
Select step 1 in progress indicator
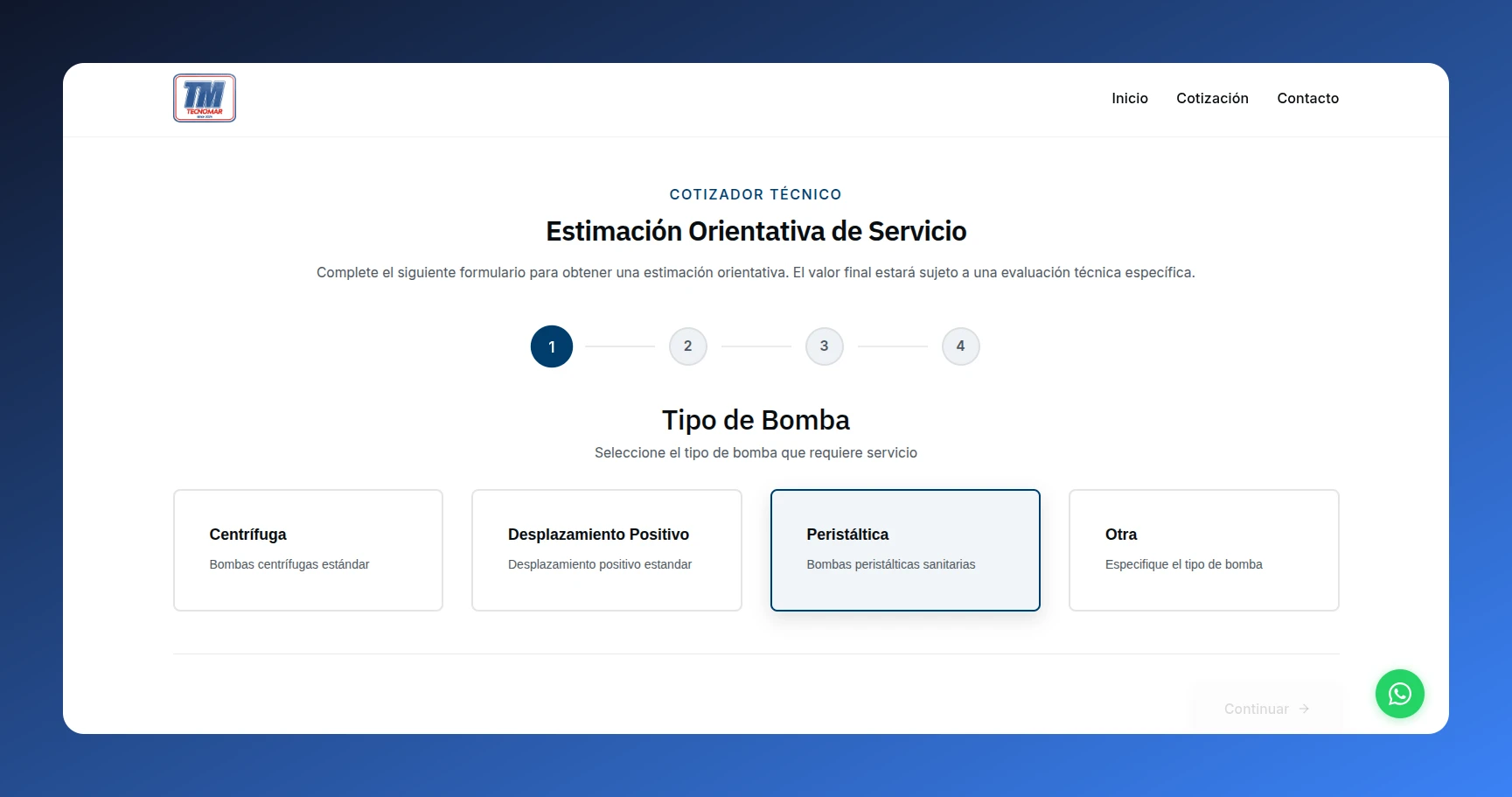point(552,346)
